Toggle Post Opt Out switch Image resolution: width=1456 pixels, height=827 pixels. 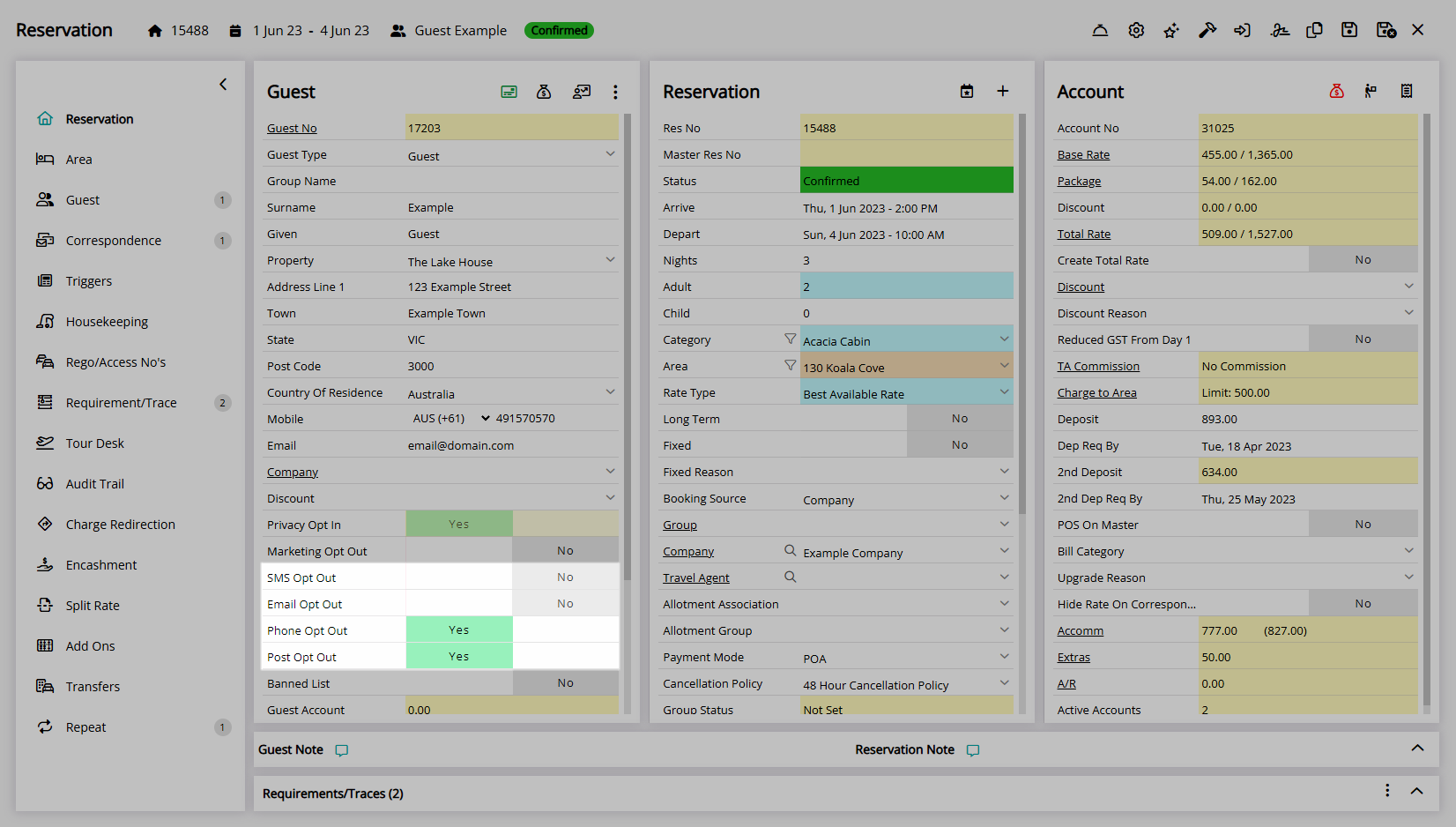click(512, 656)
